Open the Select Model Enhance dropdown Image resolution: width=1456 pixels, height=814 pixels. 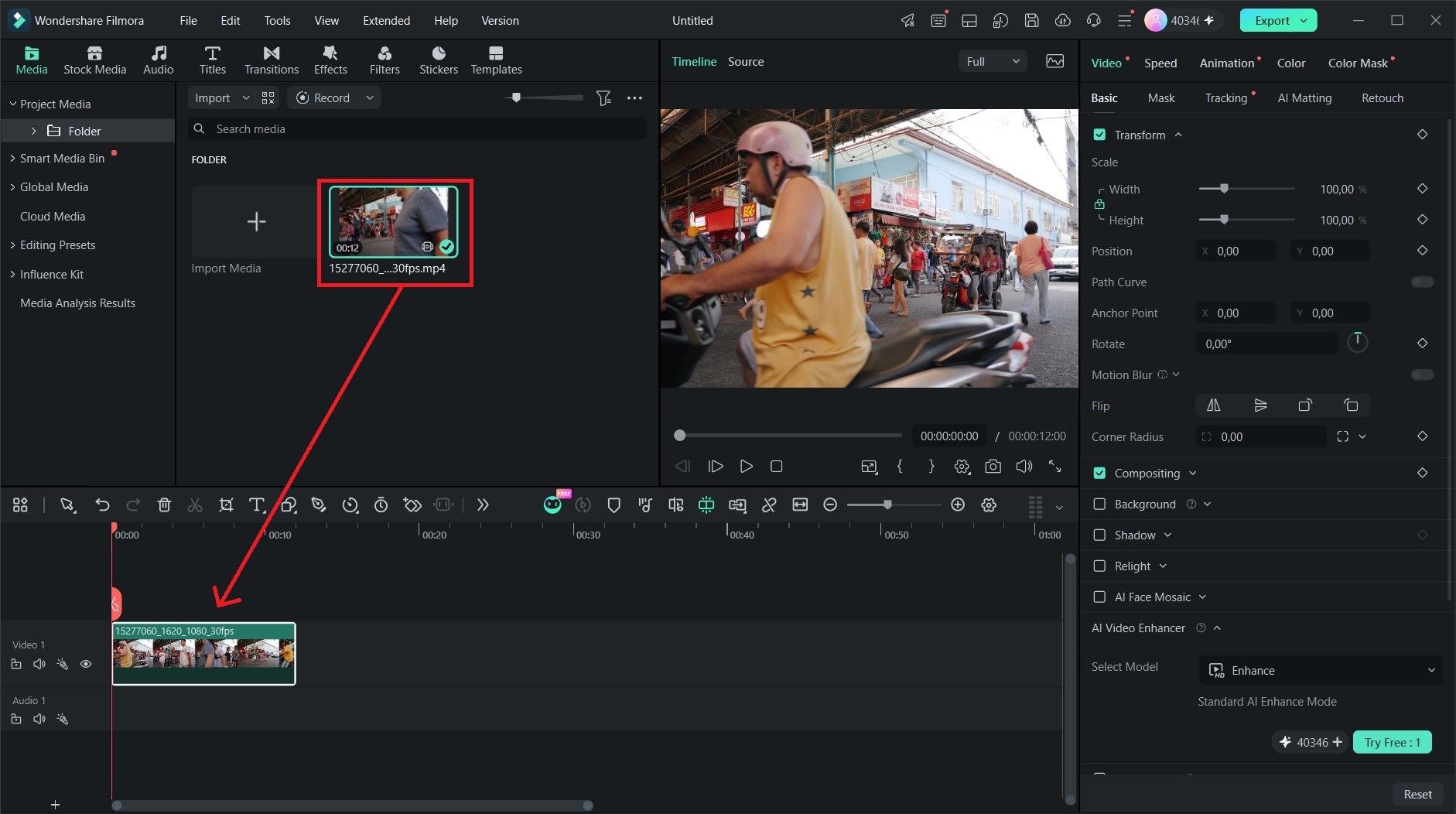(x=1320, y=670)
